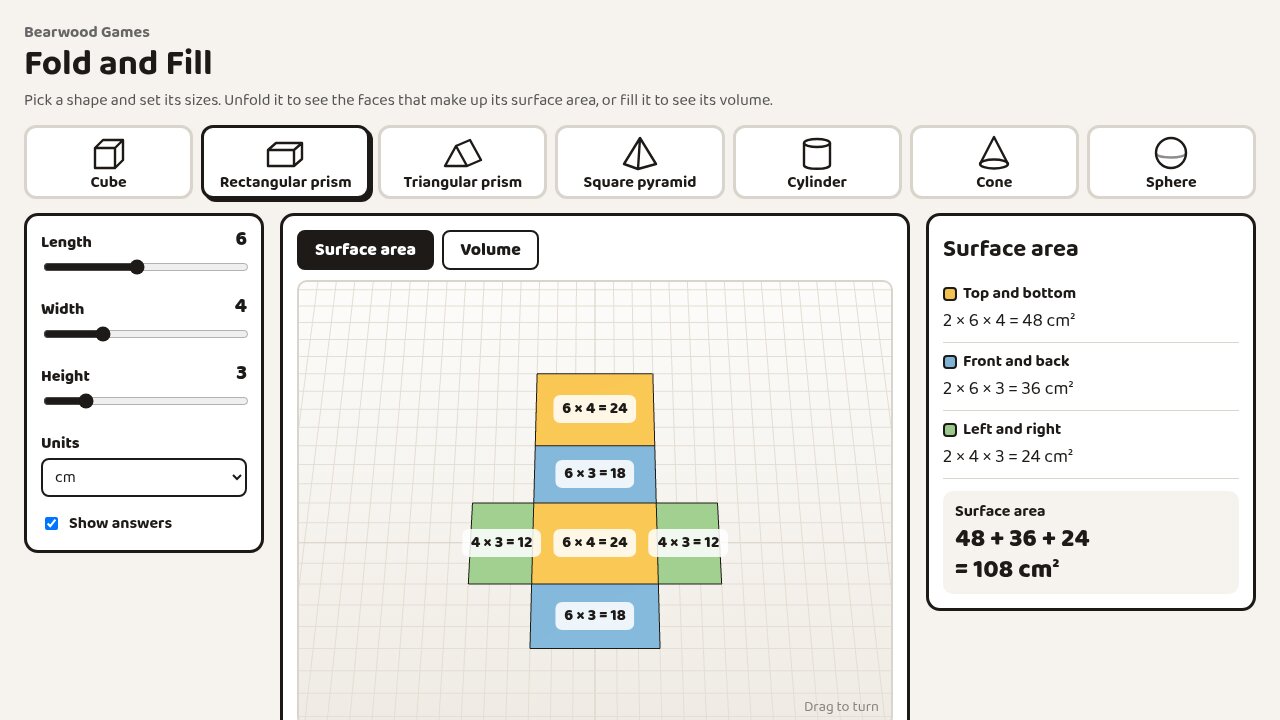This screenshot has width=1280, height=720.
Task: Click the top yellow net face labeled 6 × 4 = 24
Action: click(x=595, y=409)
